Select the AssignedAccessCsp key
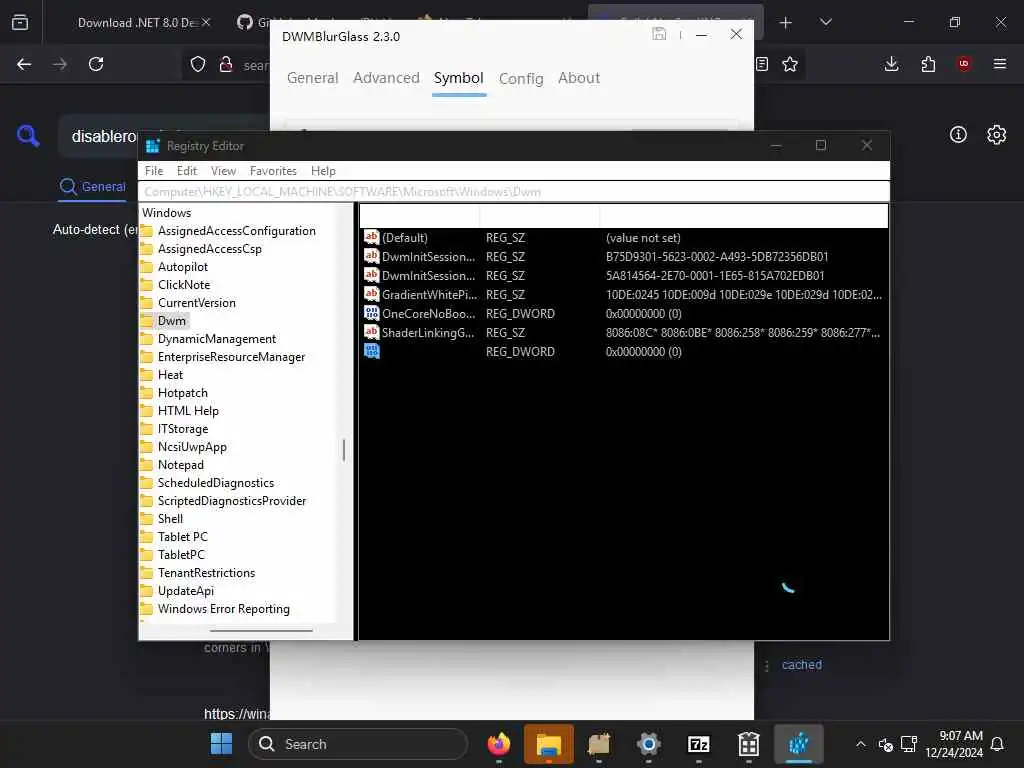This screenshot has width=1024, height=768. [210, 249]
